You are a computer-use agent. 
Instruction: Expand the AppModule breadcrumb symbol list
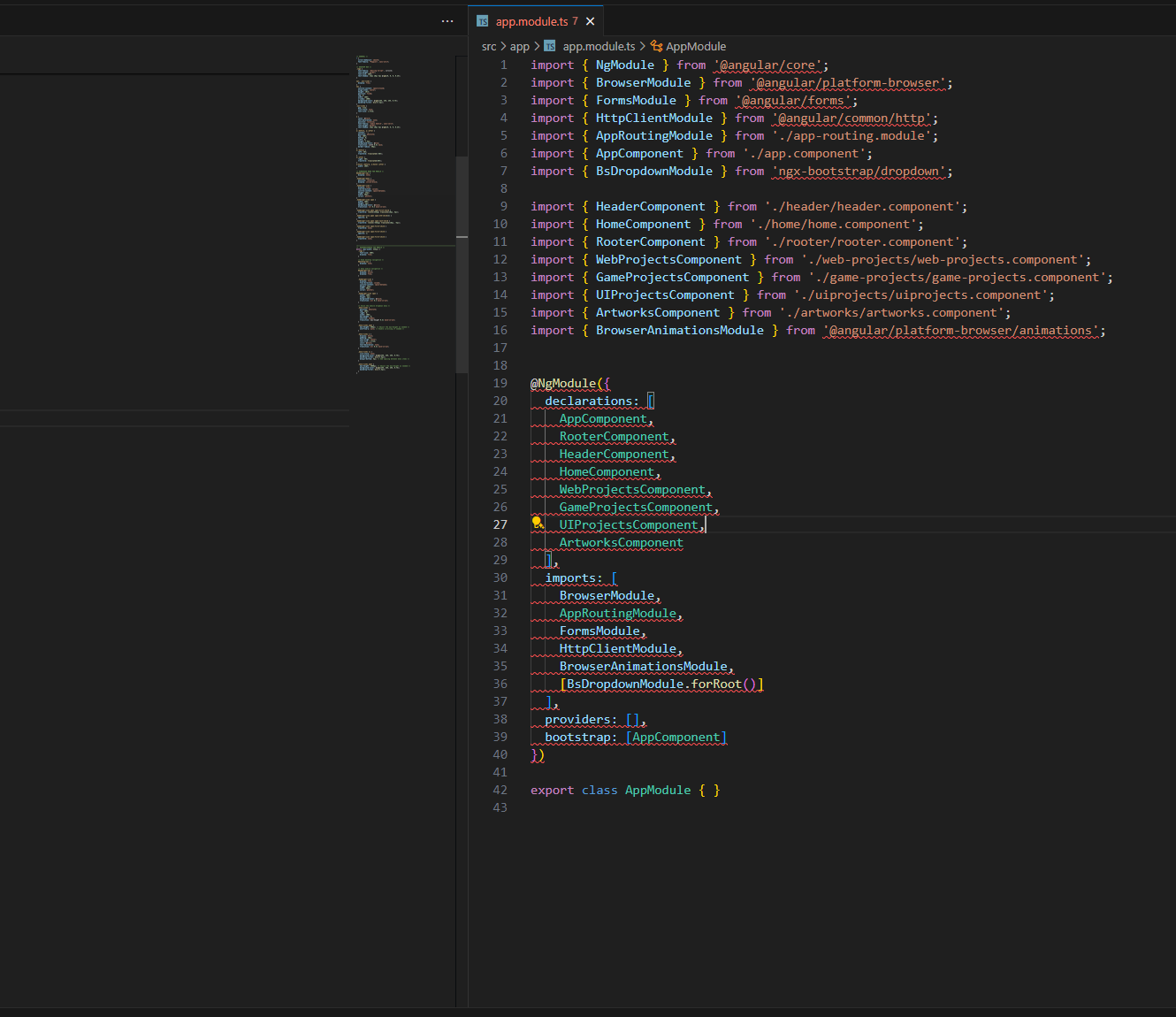click(x=696, y=46)
